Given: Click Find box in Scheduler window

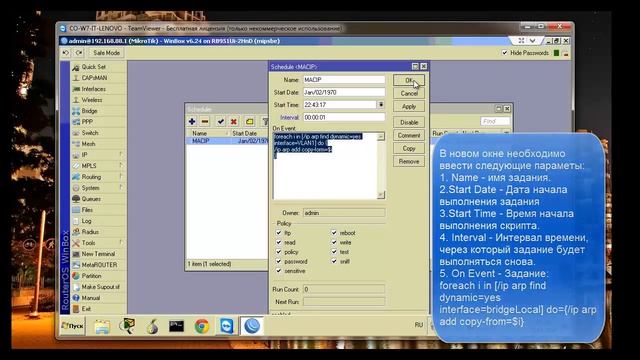Looking at the screenshot, I should [x=495, y=122].
